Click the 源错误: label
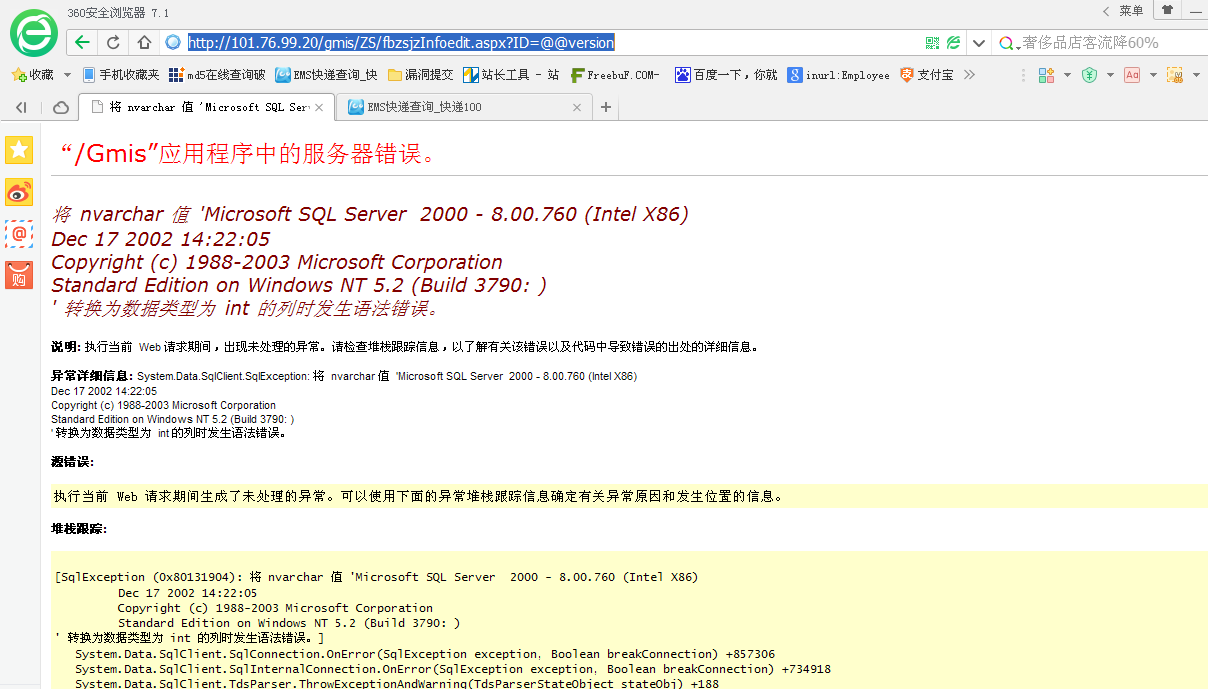Viewport: 1208px width, 689px height. click(72, 462)
